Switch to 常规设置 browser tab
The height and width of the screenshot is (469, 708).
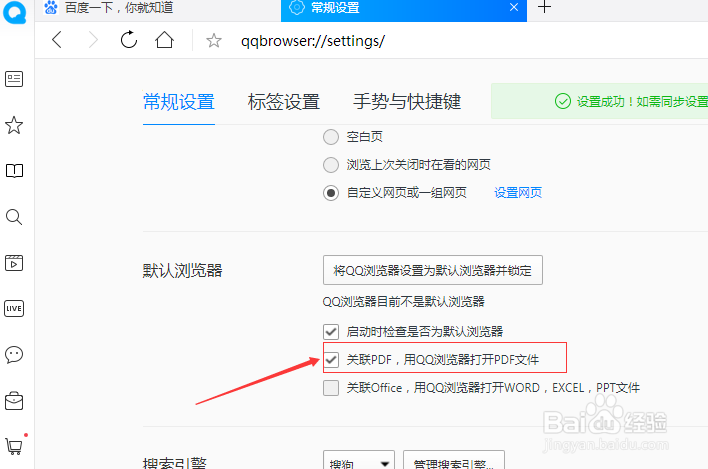click(x=404, y=10)
